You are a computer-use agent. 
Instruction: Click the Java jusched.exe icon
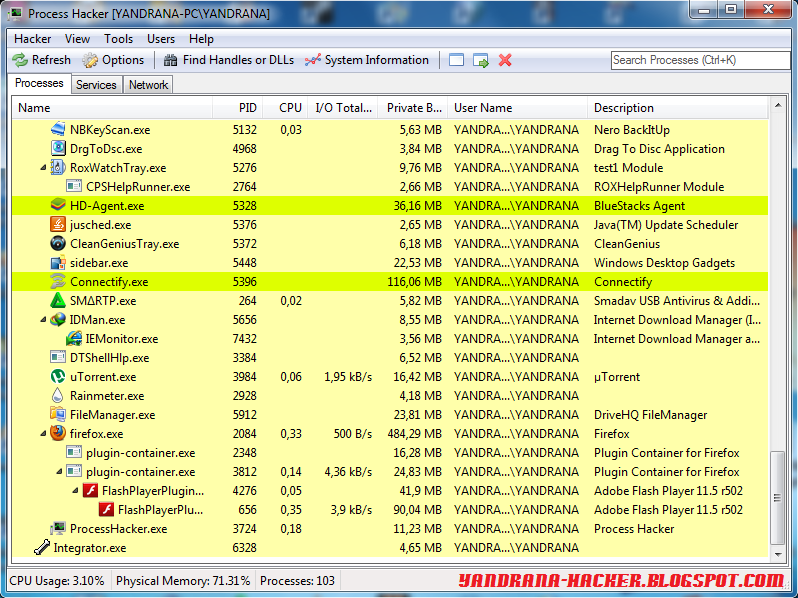[58, 224]
